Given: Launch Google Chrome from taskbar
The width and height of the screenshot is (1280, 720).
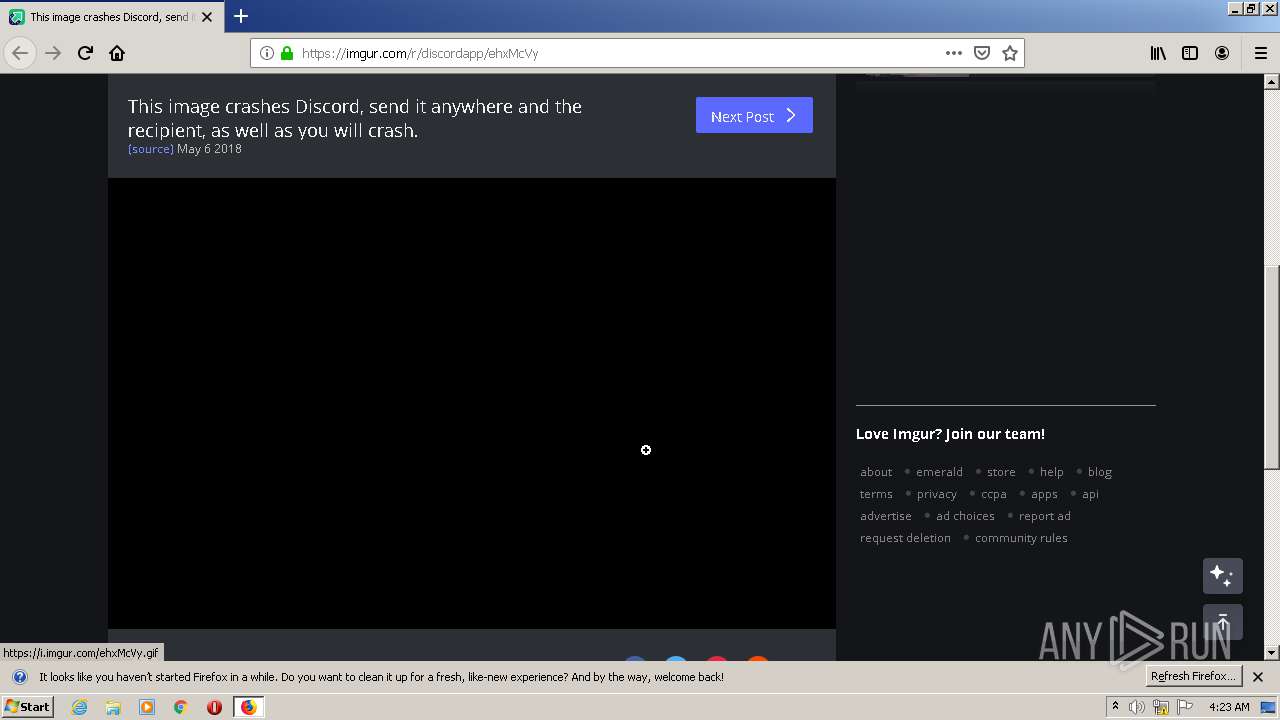Looking at the screenshot, I should [x=181, y=707].
